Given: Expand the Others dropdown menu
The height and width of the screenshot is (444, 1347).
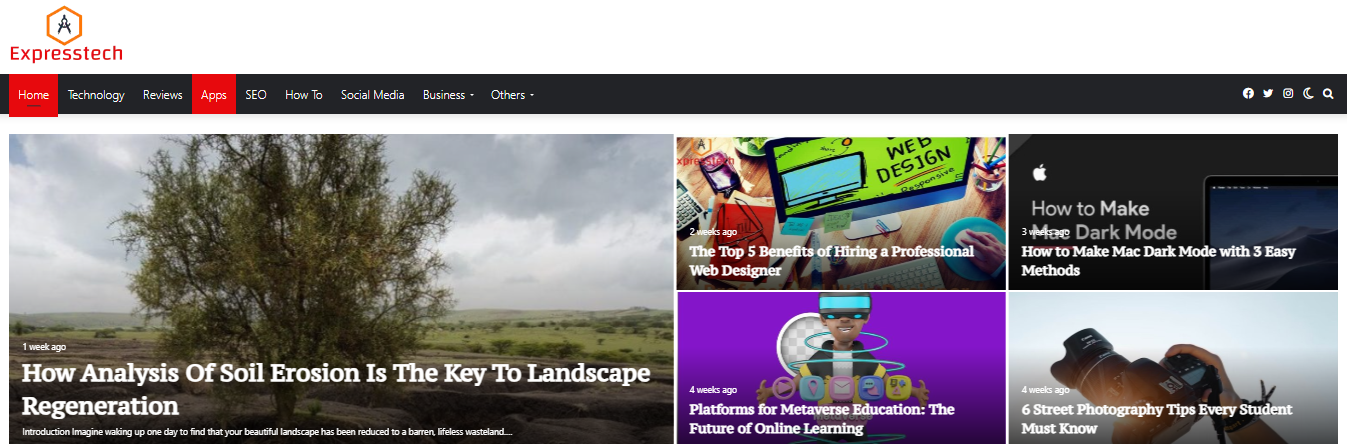Looking at the screenshot, I should click(512, 95).
